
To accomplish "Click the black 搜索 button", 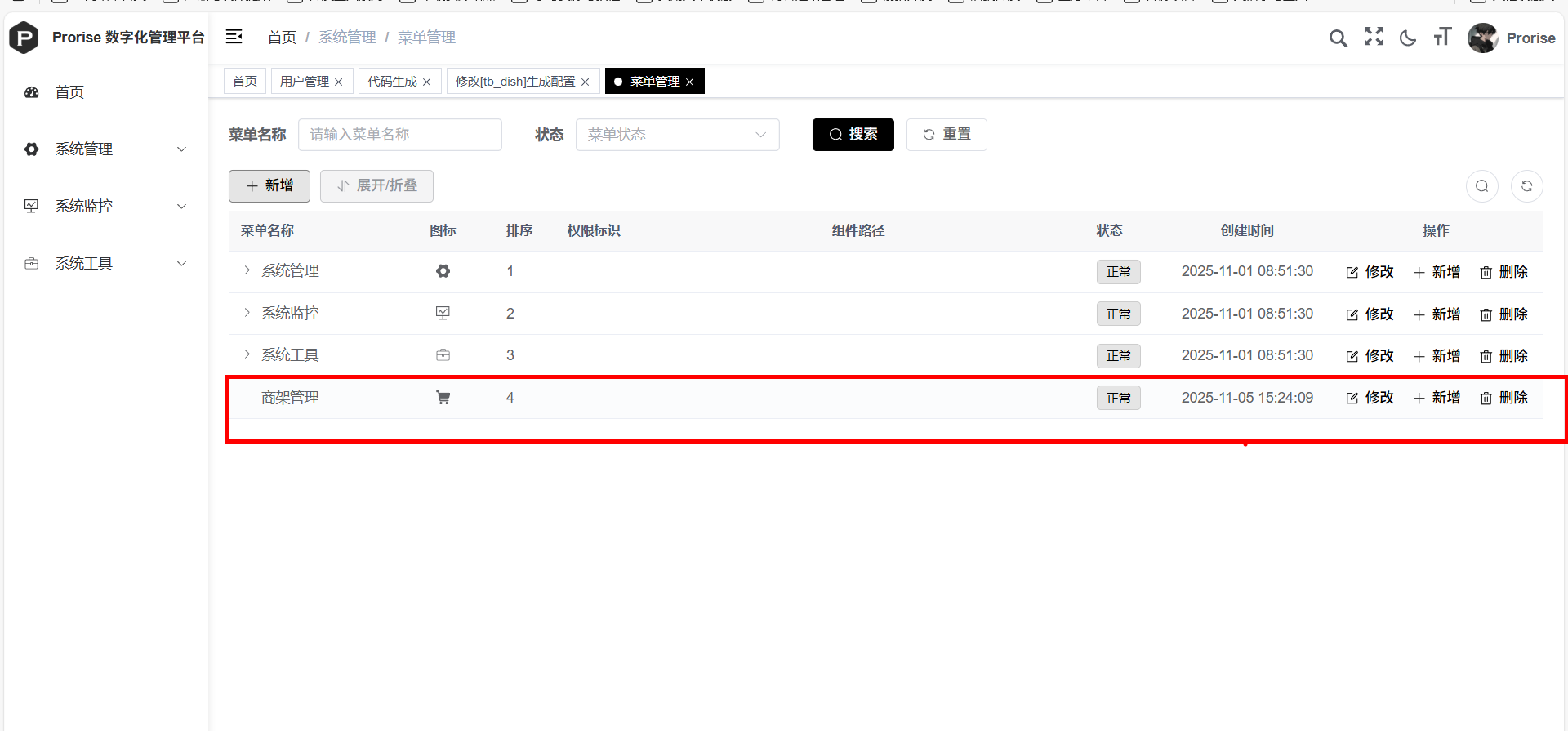I will (853, 135).
